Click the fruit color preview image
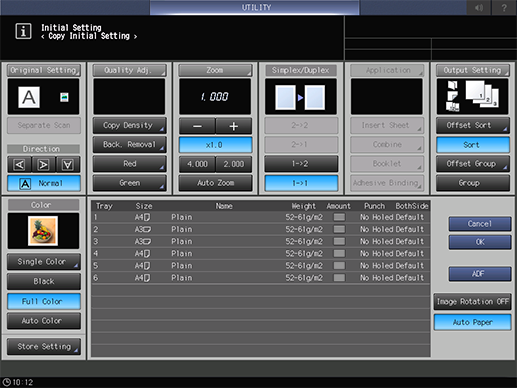 point(43,231)
